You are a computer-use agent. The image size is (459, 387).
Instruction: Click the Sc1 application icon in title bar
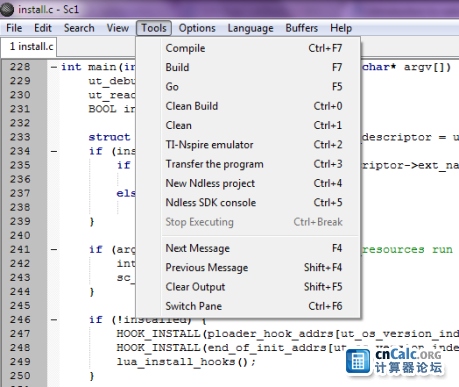[7, 9]
